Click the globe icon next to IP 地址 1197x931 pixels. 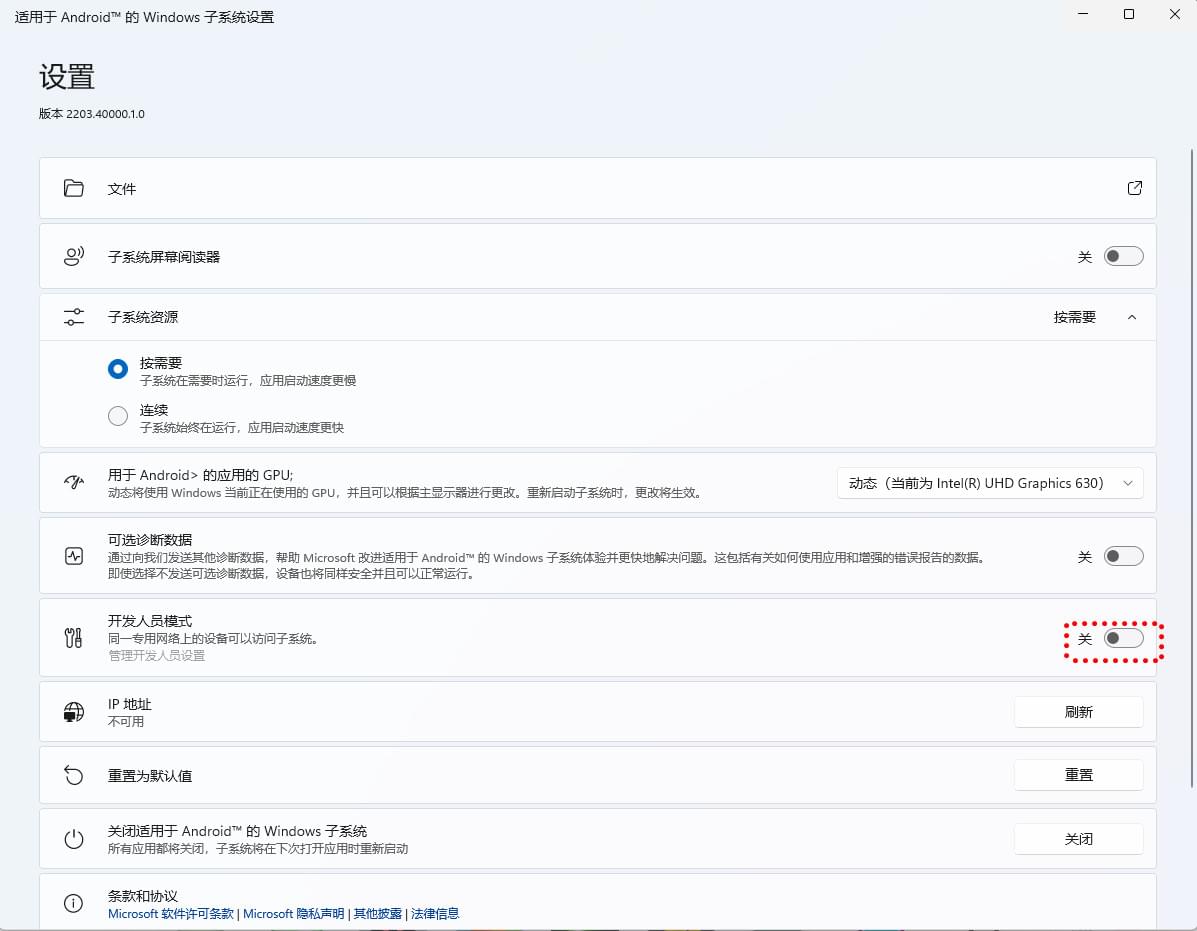click(x=73, y=712)
